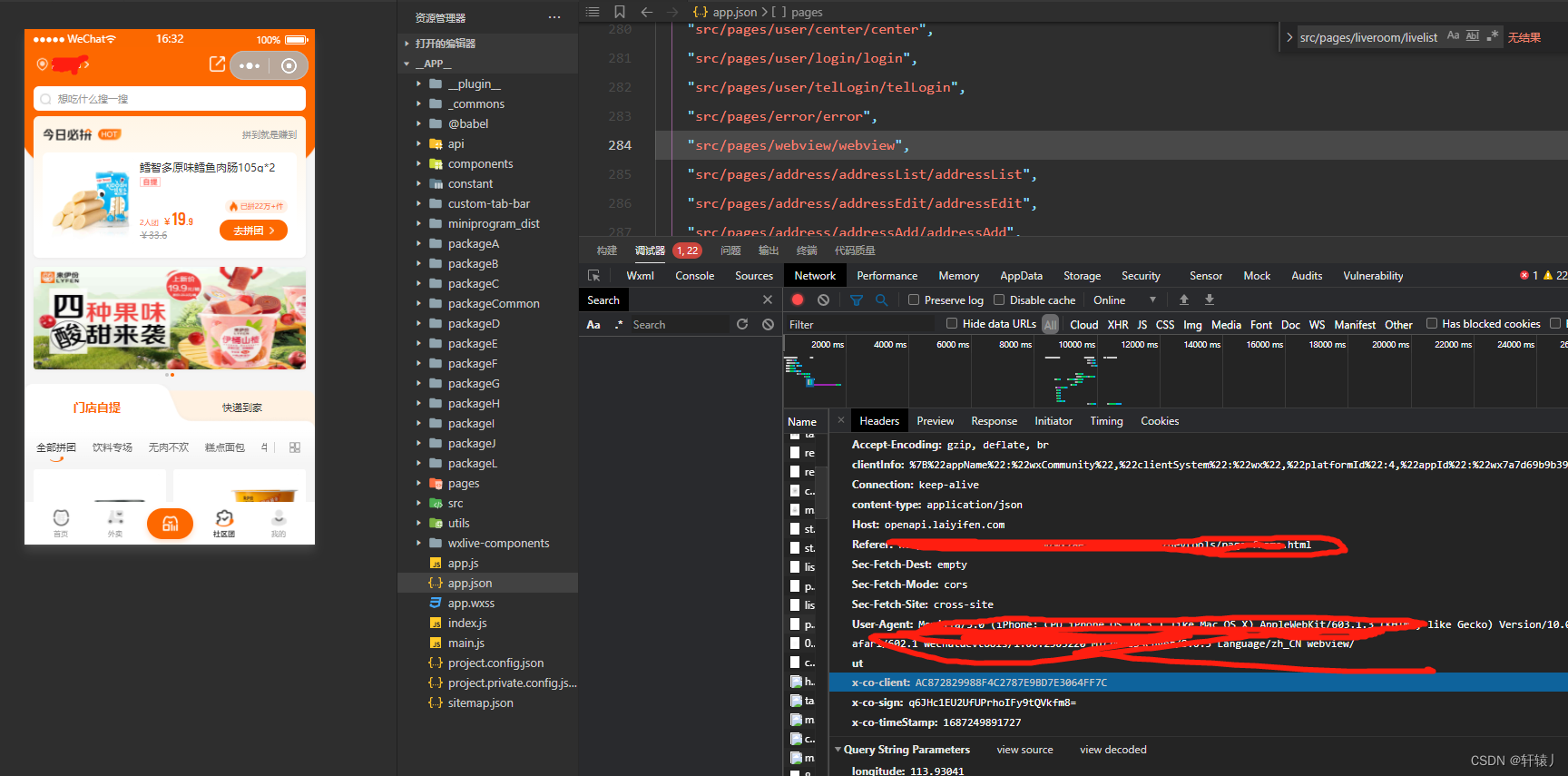Toggle match case Aa in Search panel

[593, 324]
